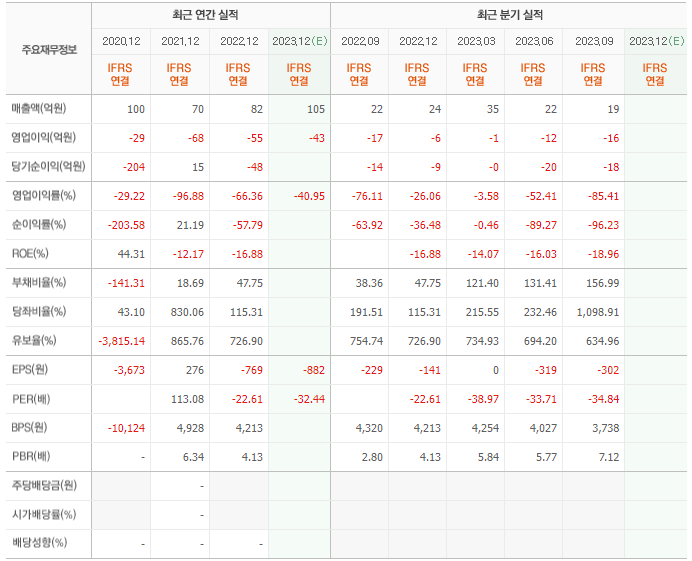Screen dimensions: 692x561
Task: Select the 유보율(%) row label
Action: tap(34, 341)
